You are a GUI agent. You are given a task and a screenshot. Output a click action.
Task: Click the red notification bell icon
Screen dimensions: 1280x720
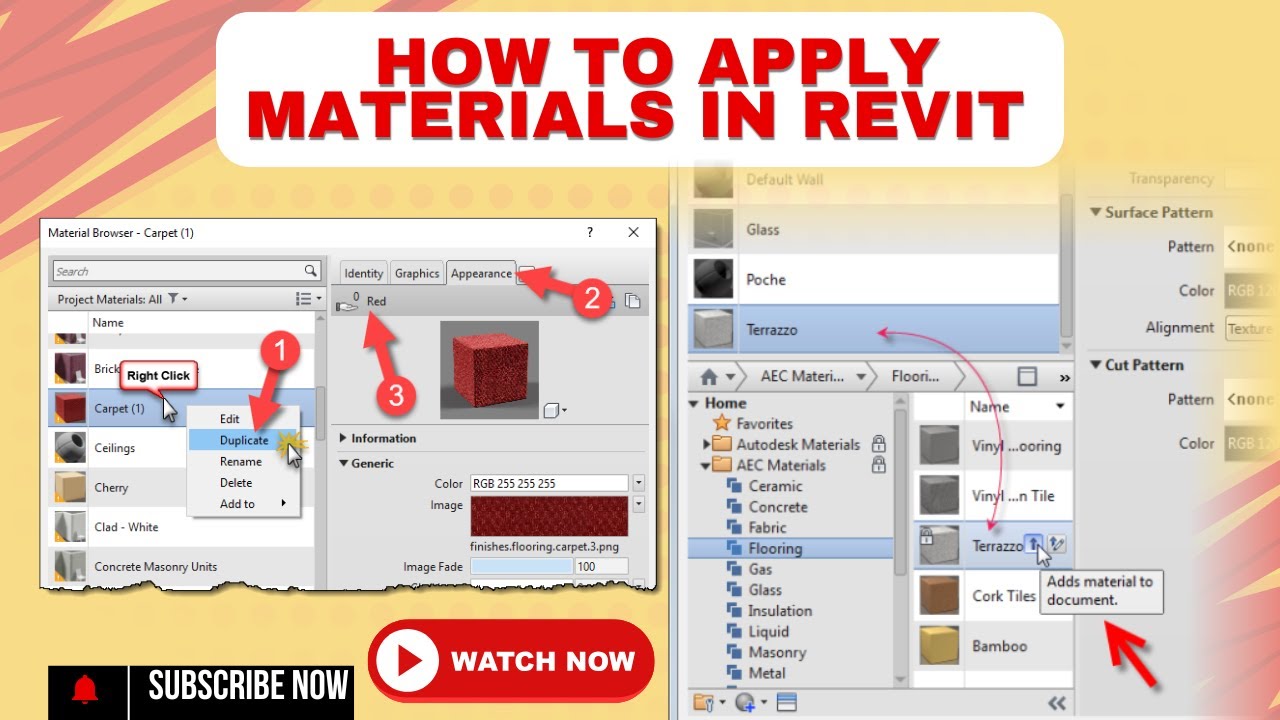[x=87, y=689]
